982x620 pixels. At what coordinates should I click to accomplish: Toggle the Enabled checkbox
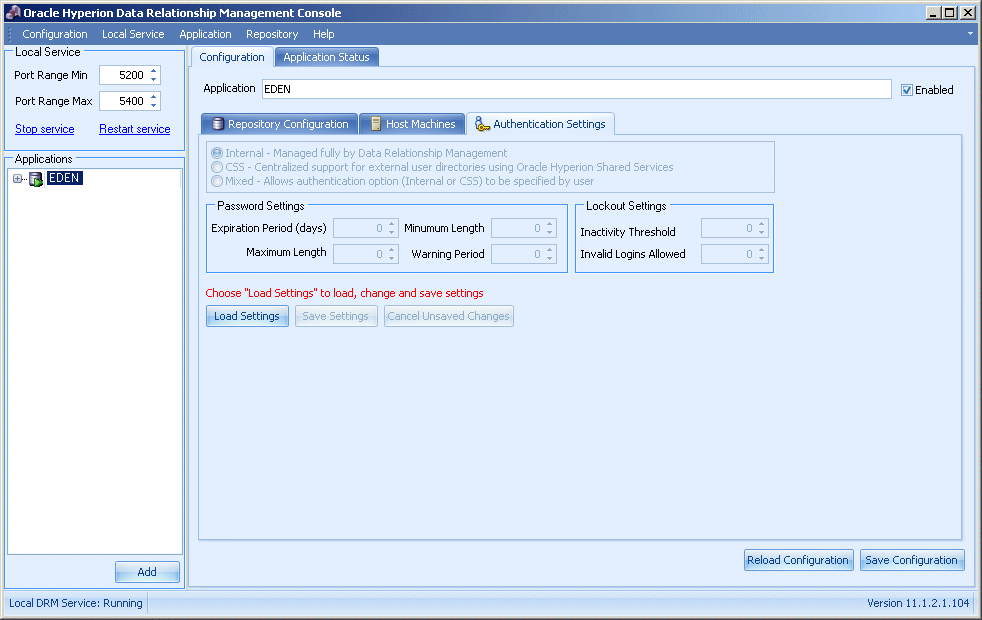pos(906,90)
